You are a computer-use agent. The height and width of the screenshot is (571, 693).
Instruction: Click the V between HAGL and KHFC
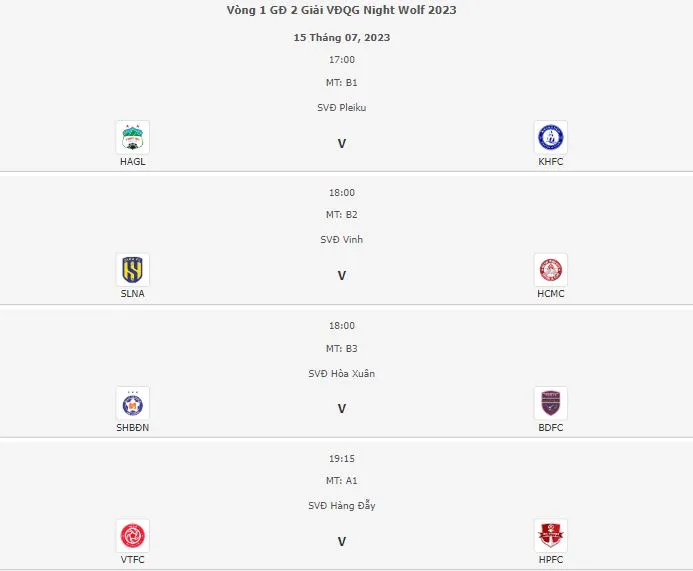point(341,143)
